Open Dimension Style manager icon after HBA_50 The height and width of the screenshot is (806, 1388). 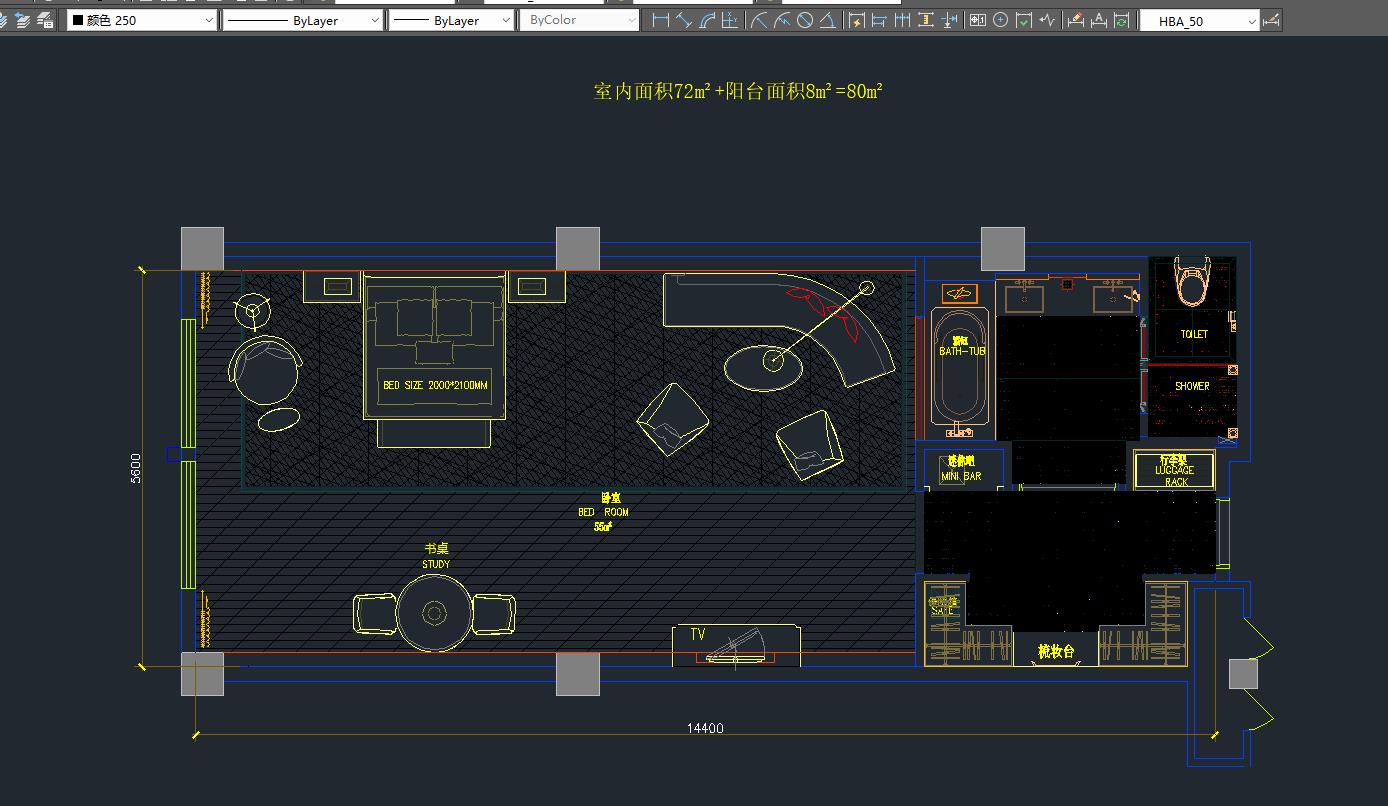1270,20
